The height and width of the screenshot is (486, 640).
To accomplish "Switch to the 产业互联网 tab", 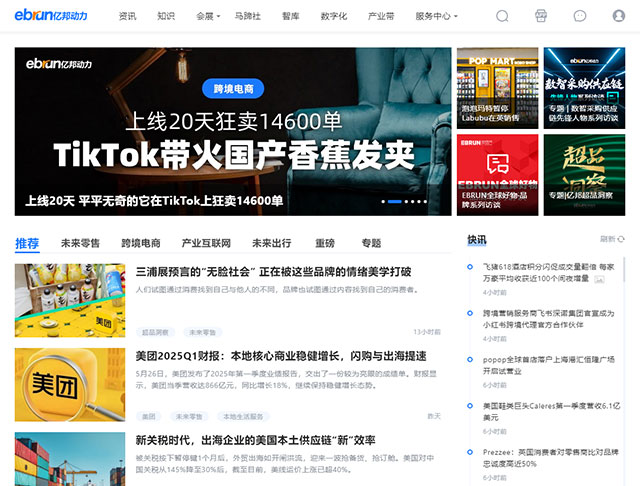I will click(206, 243).
